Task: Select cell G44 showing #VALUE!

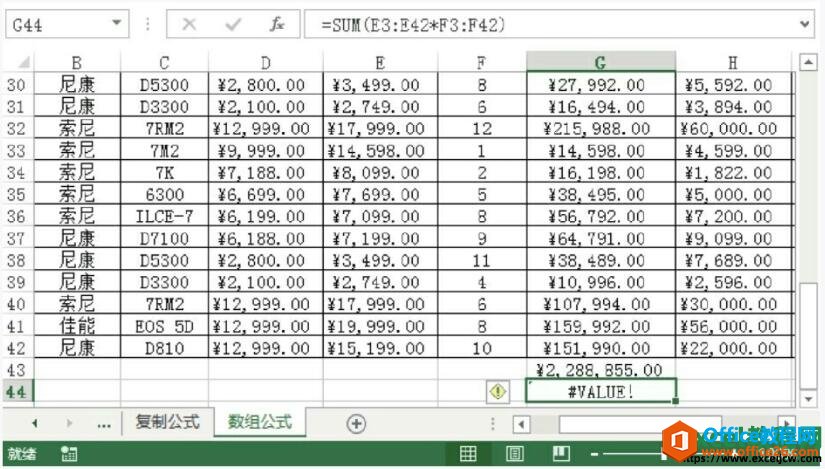Action: (x=600, y=392)
